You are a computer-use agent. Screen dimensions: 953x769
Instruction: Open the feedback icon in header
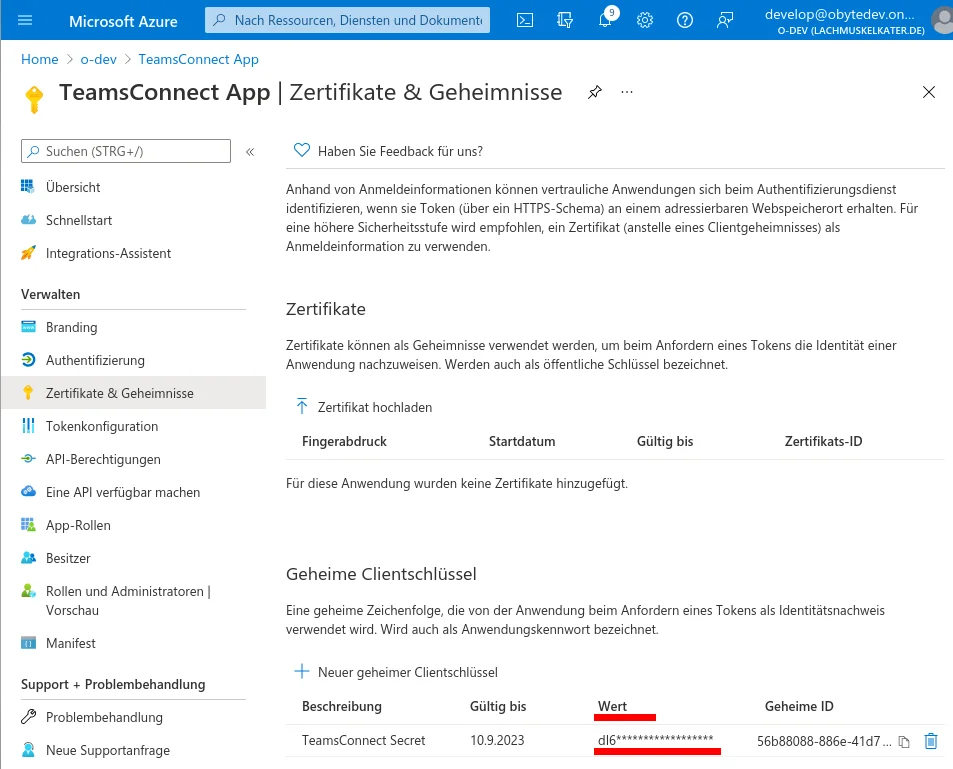725,20
